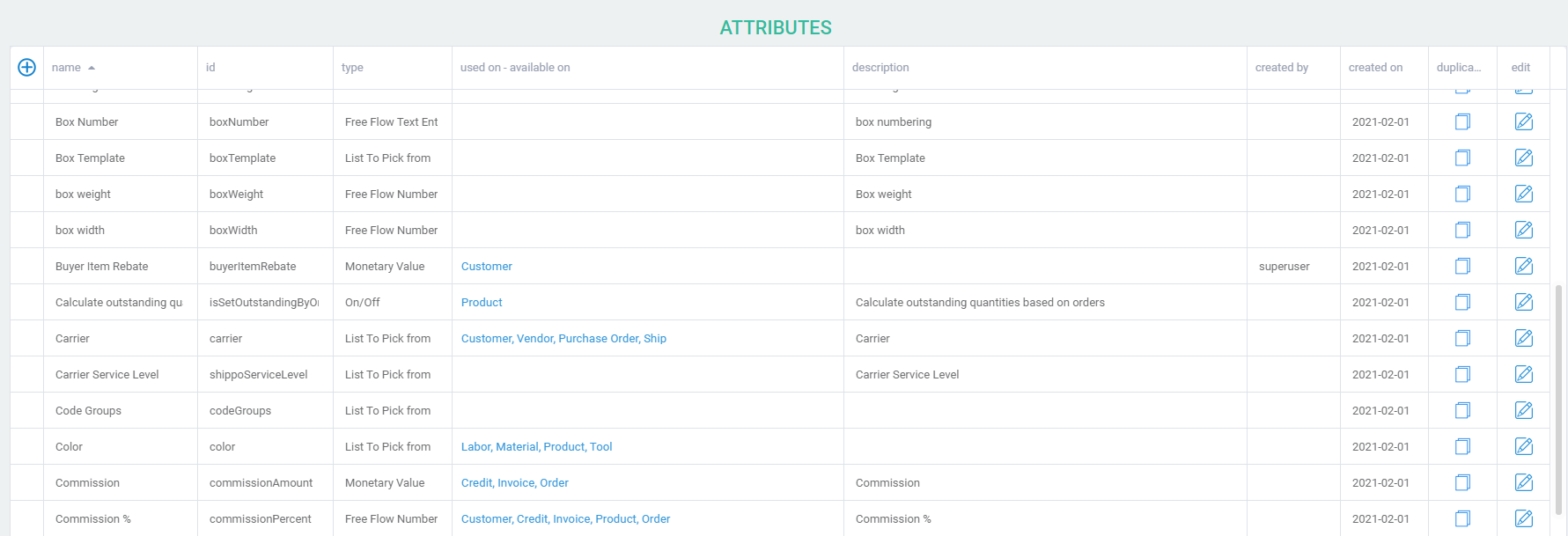Image resolution: width=1568 pixels, height=536 pixels.
Task: Add a new attribute with the plus icon
Action: point(27,68)
